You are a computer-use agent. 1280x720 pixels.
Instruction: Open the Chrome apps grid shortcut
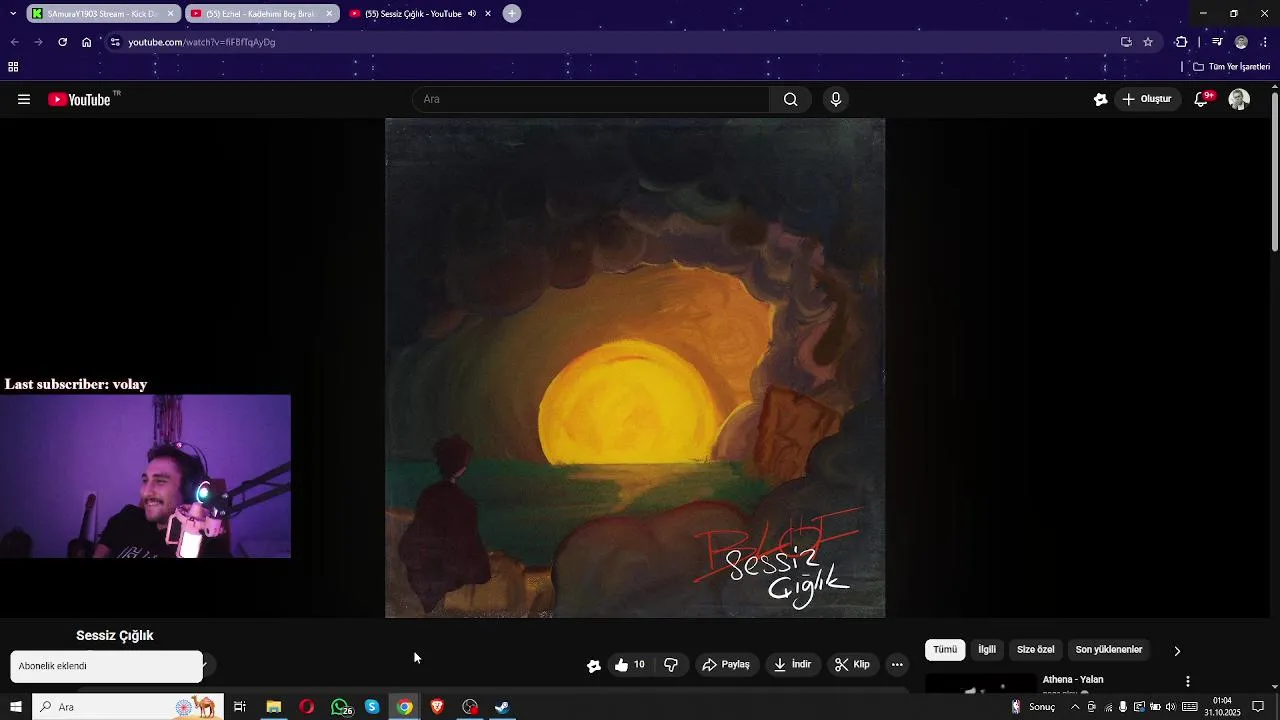pyautogui.click(x=13, y=67)
